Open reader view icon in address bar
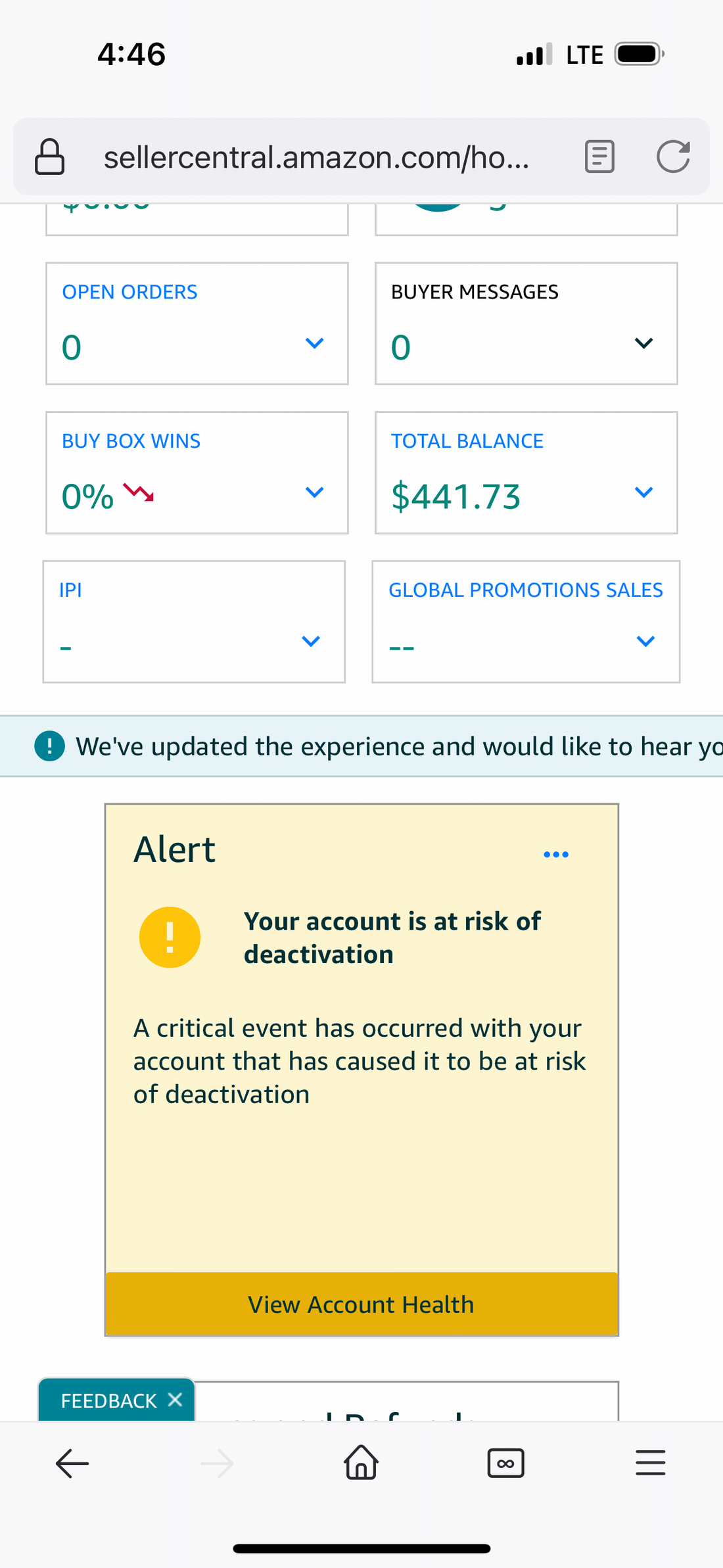Viewport: 723px width, 1568px height. pyautogui.click(x=599, y=157)
